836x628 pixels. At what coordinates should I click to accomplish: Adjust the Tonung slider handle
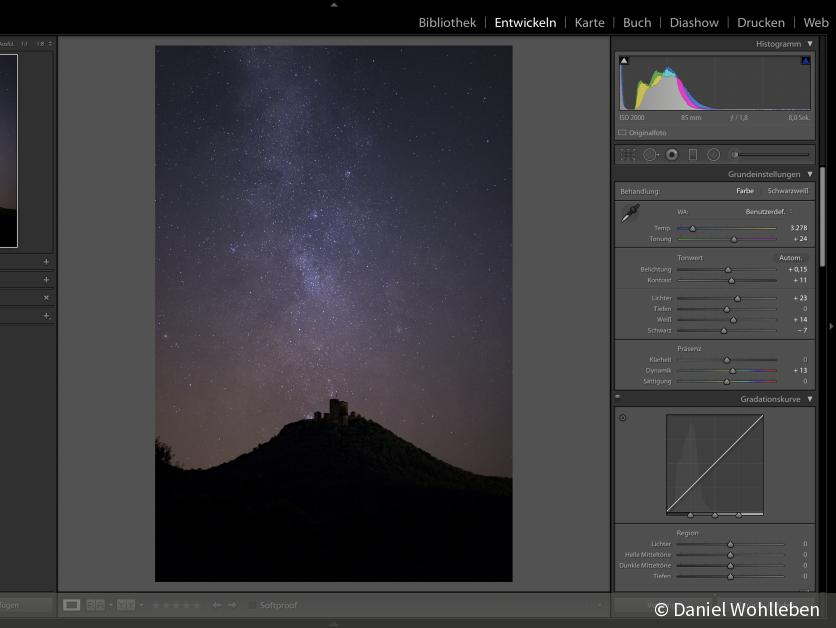click(x=734, y=239)
